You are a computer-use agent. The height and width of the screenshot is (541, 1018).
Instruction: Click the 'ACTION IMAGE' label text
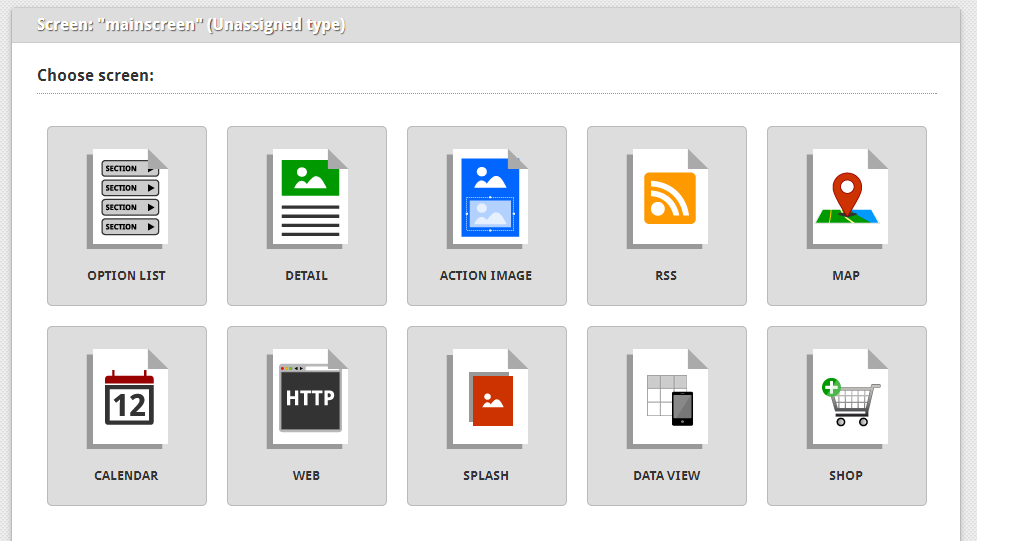click(486, 275)
